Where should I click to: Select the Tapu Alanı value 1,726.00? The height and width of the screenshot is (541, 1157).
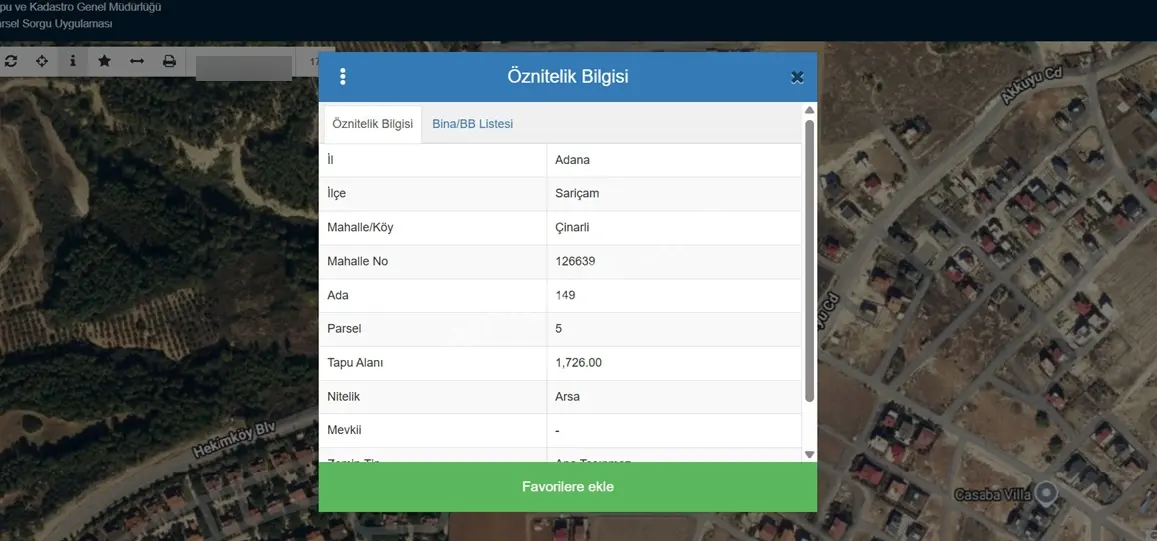coord(578,363)
